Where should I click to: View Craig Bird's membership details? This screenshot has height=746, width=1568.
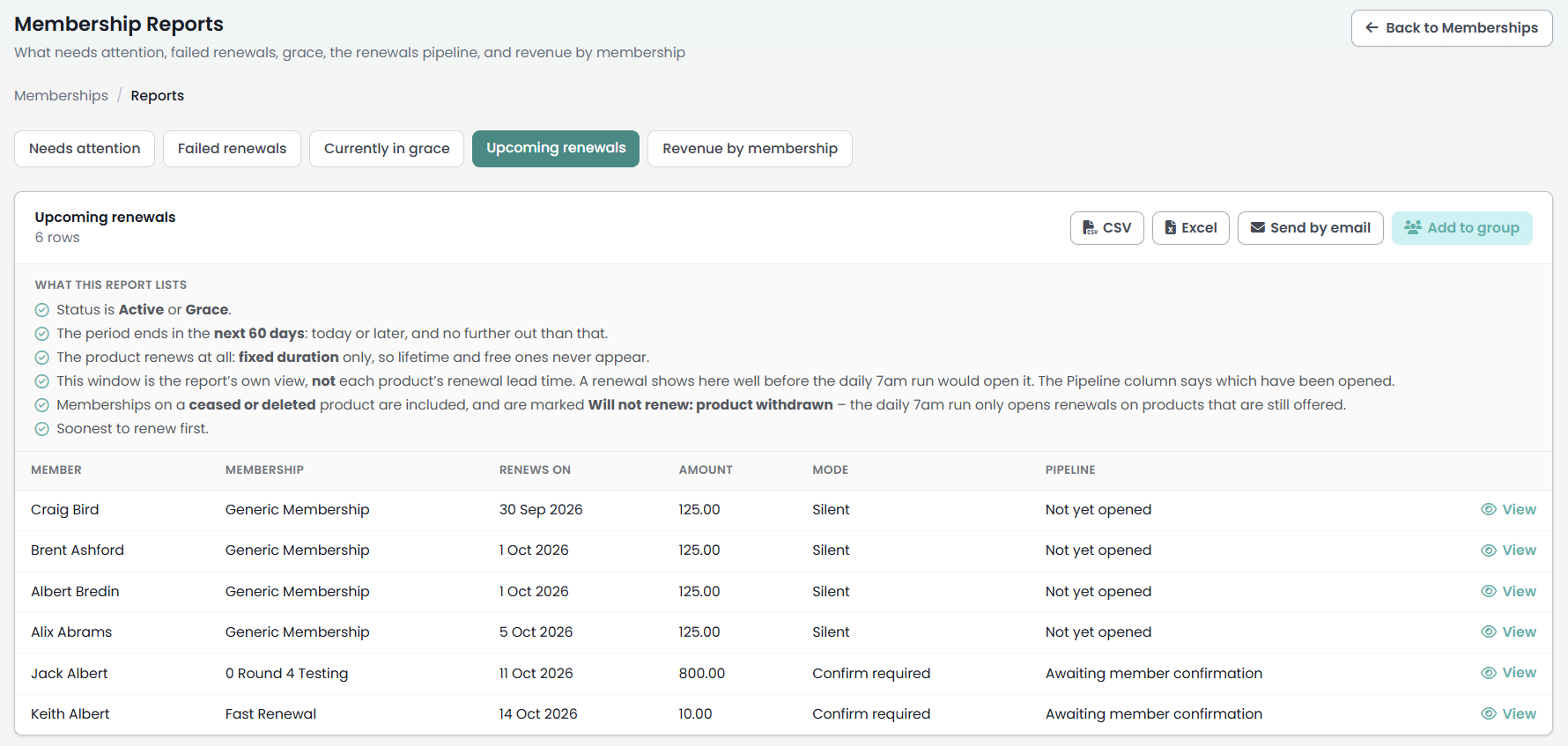[x=1508, y=509]
